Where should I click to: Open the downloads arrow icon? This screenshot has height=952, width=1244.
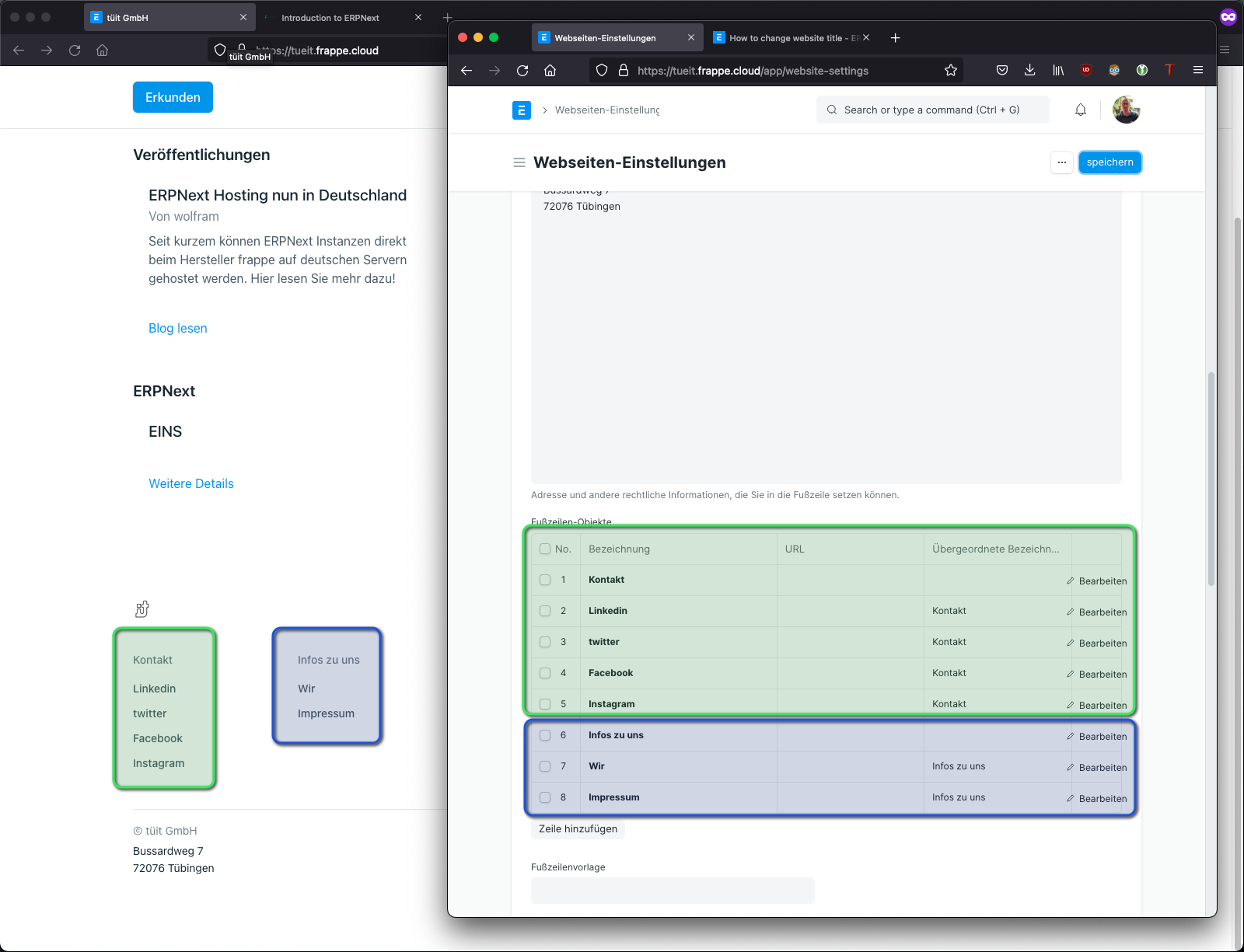(1029, 71)
